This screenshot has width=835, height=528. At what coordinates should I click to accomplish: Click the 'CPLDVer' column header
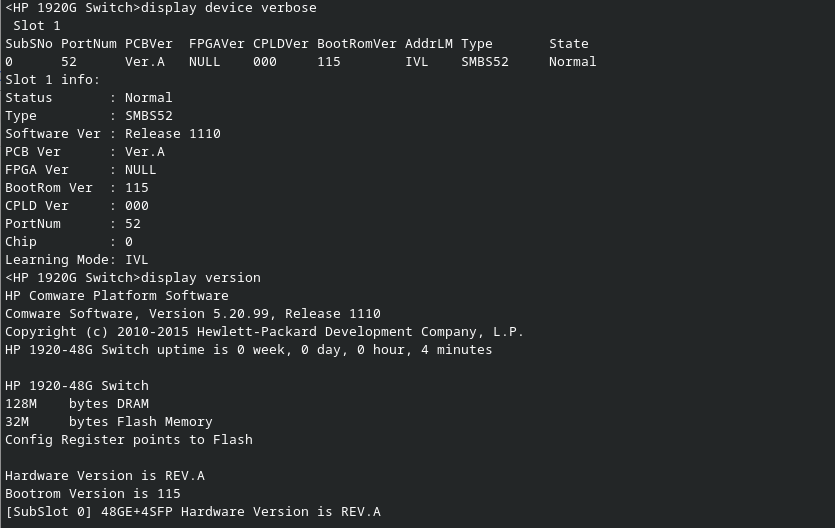click(281, 44)
